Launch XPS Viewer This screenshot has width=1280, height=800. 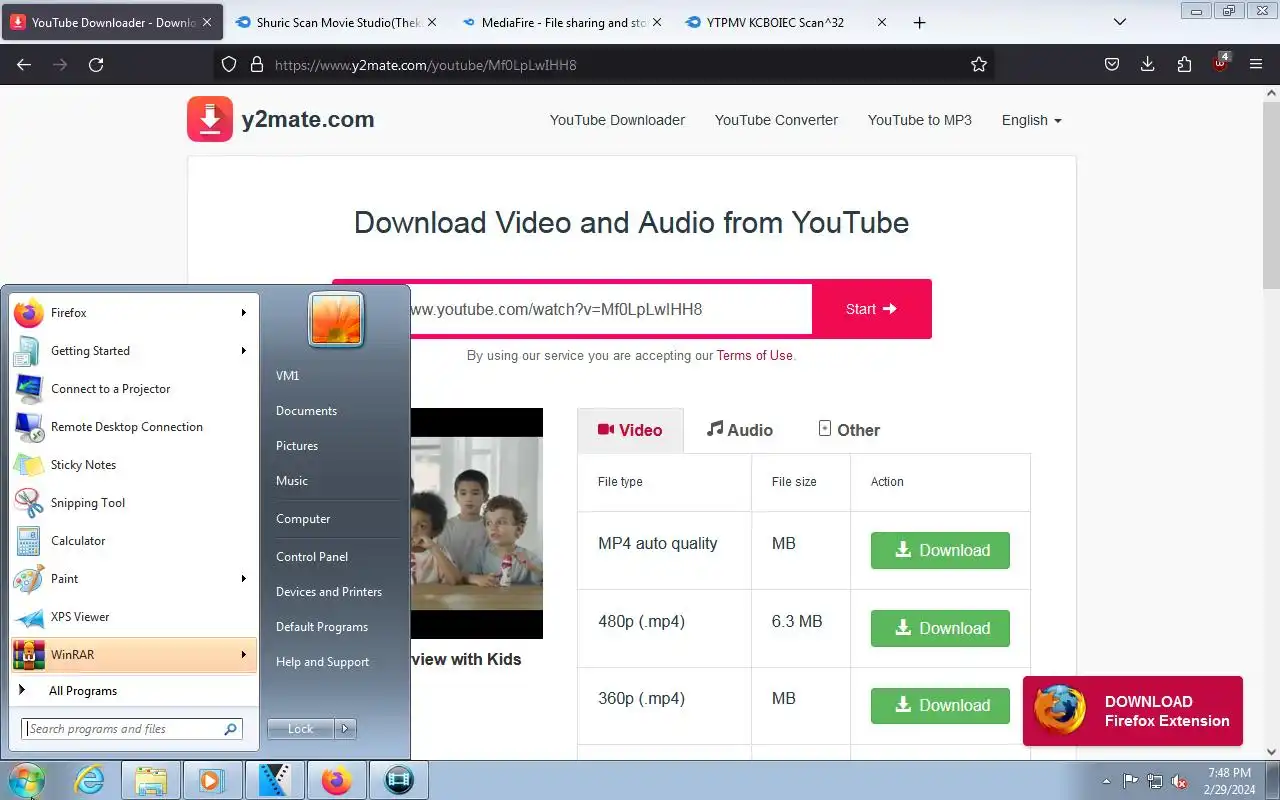(x=133, y=617)
